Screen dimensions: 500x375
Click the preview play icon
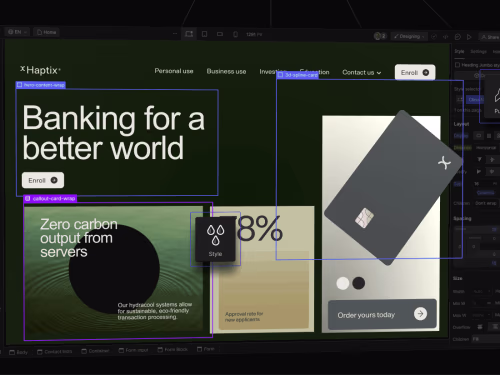tap(469, 37)
